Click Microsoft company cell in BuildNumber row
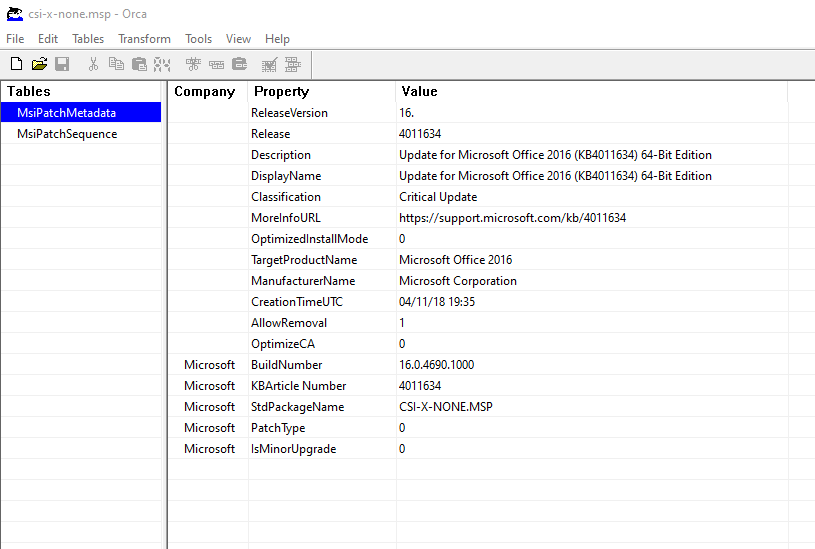 click(x=209, y=365)
